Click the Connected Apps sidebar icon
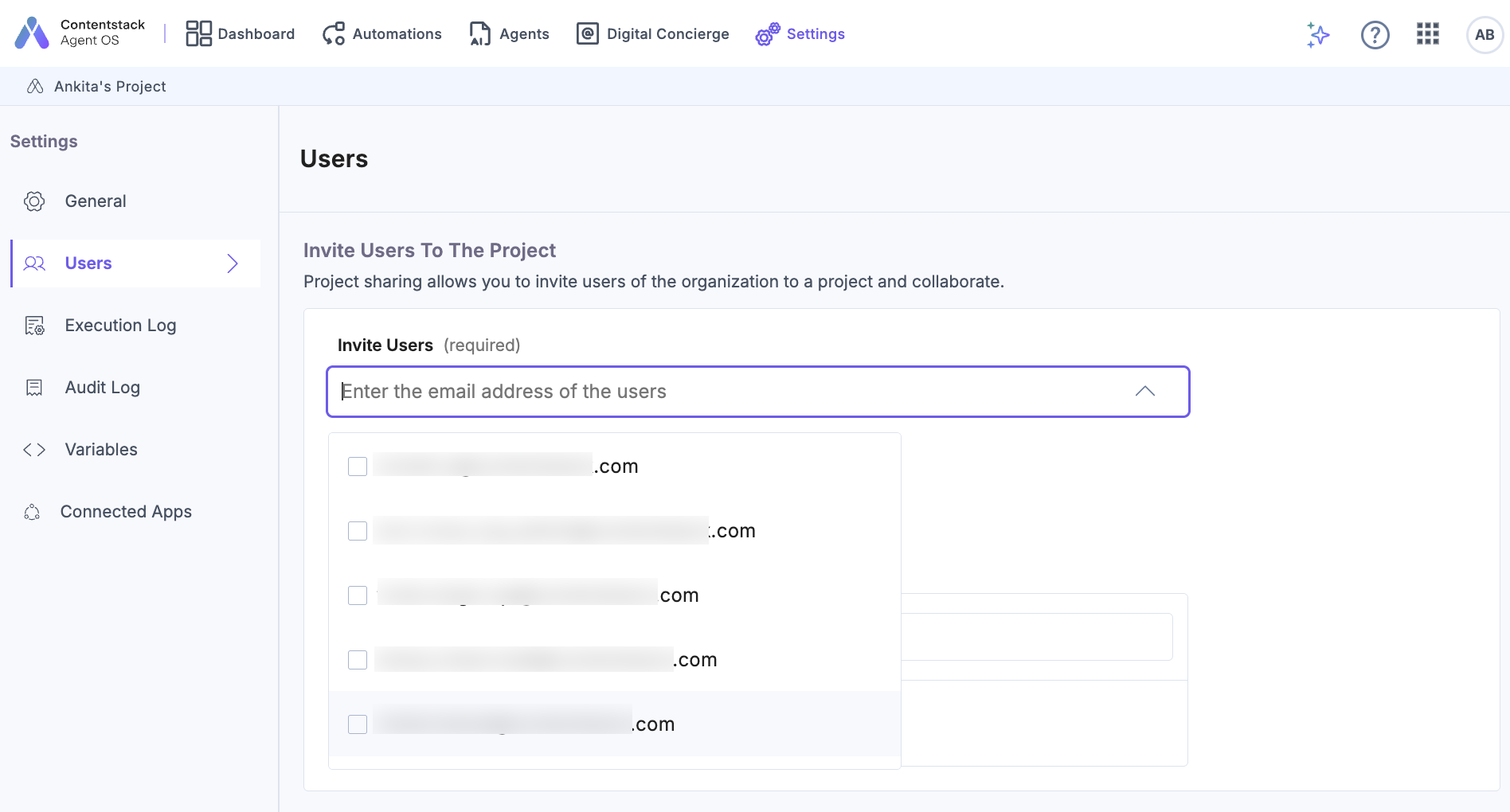This screenshot has height=812, width=1510. coord(33,512)
